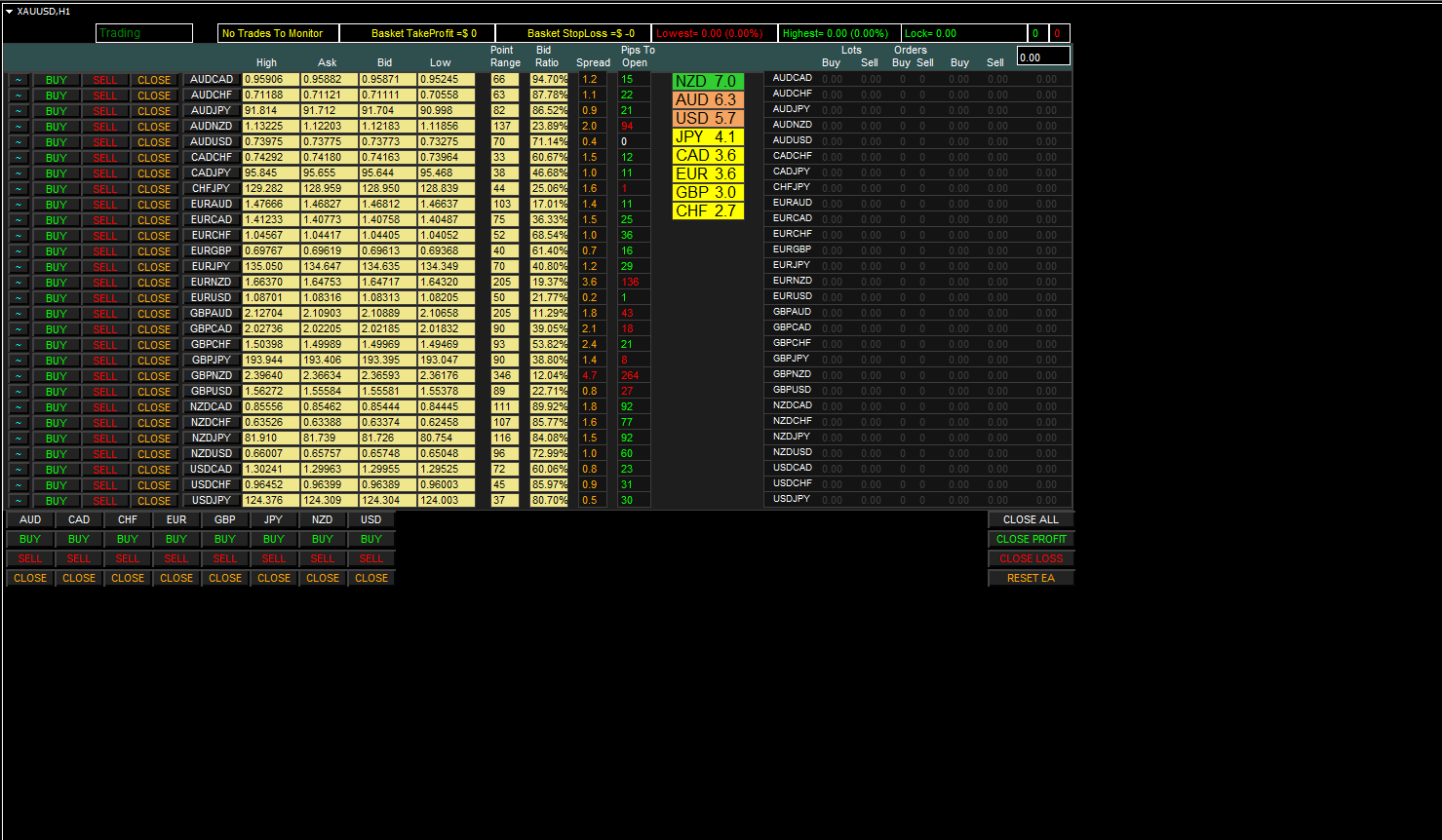Click the ~ button in the EURAUD row
The image size is (1442, 840).
click(x=19, y=205)
